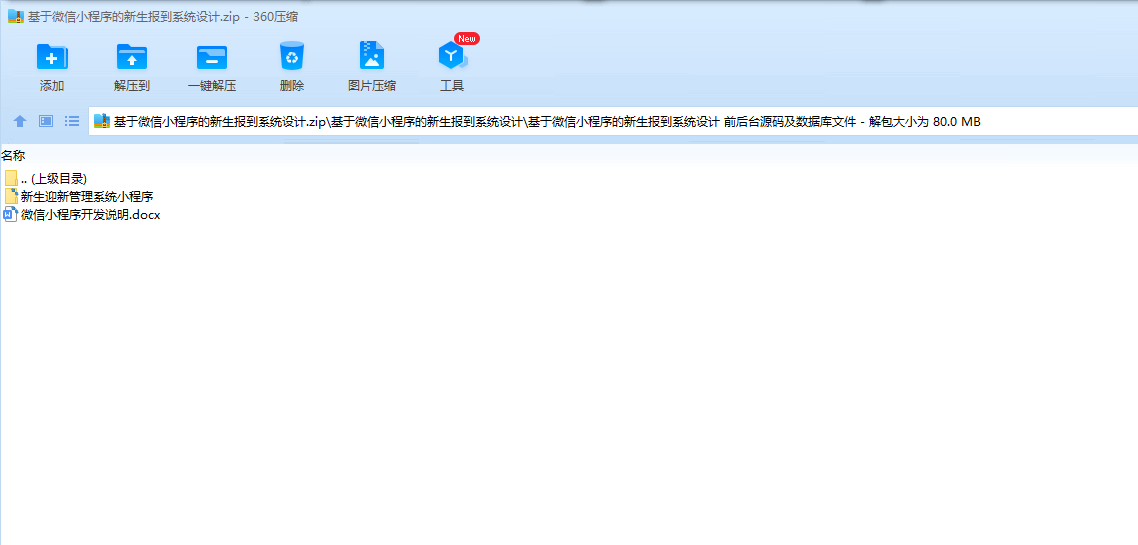
Task: Select the folder icon of 新生迎新管理系统小程序
Action: [x=11, y=196]
